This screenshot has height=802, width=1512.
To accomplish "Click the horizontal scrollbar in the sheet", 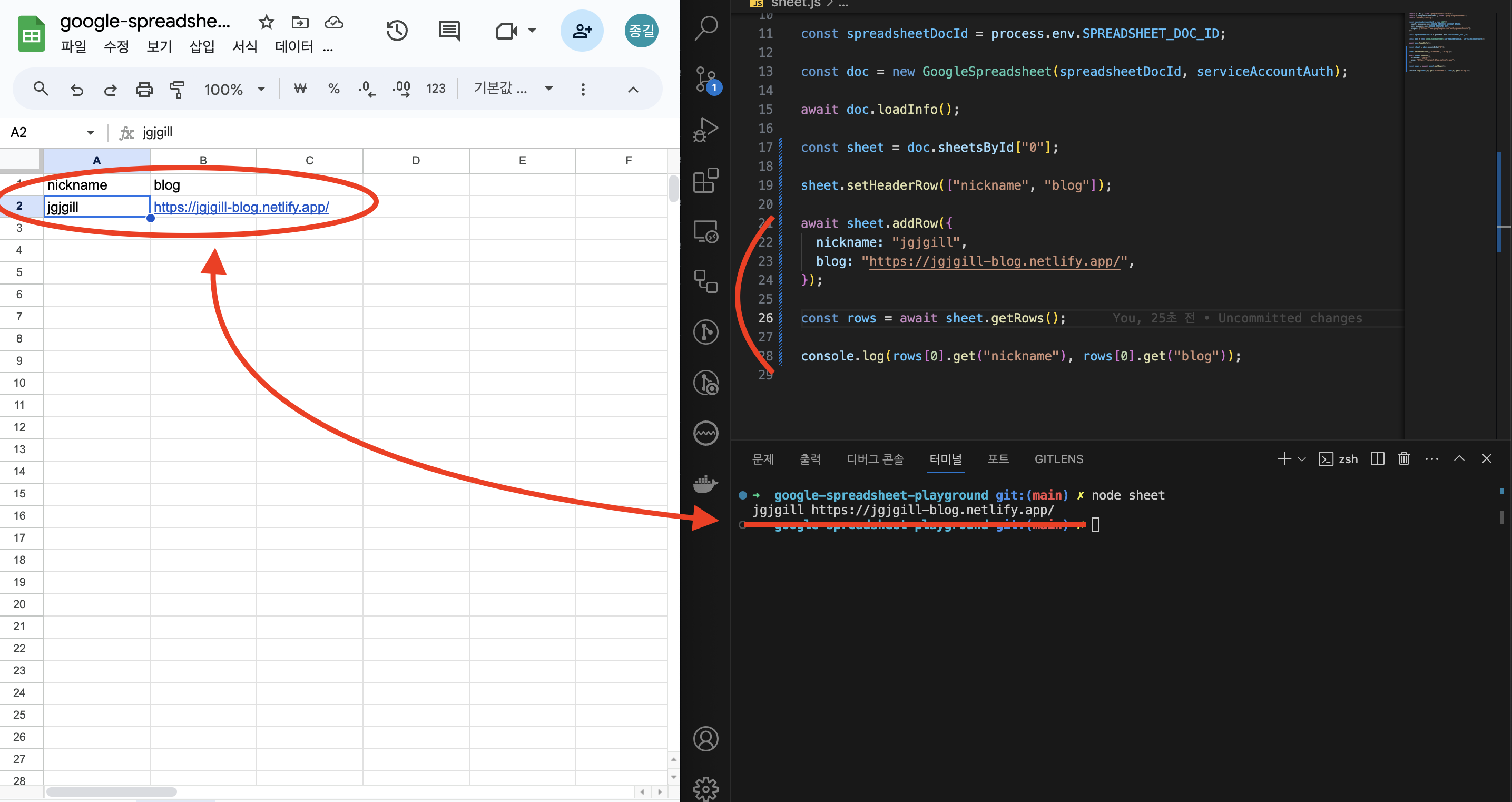I will [x=112, y=792].
